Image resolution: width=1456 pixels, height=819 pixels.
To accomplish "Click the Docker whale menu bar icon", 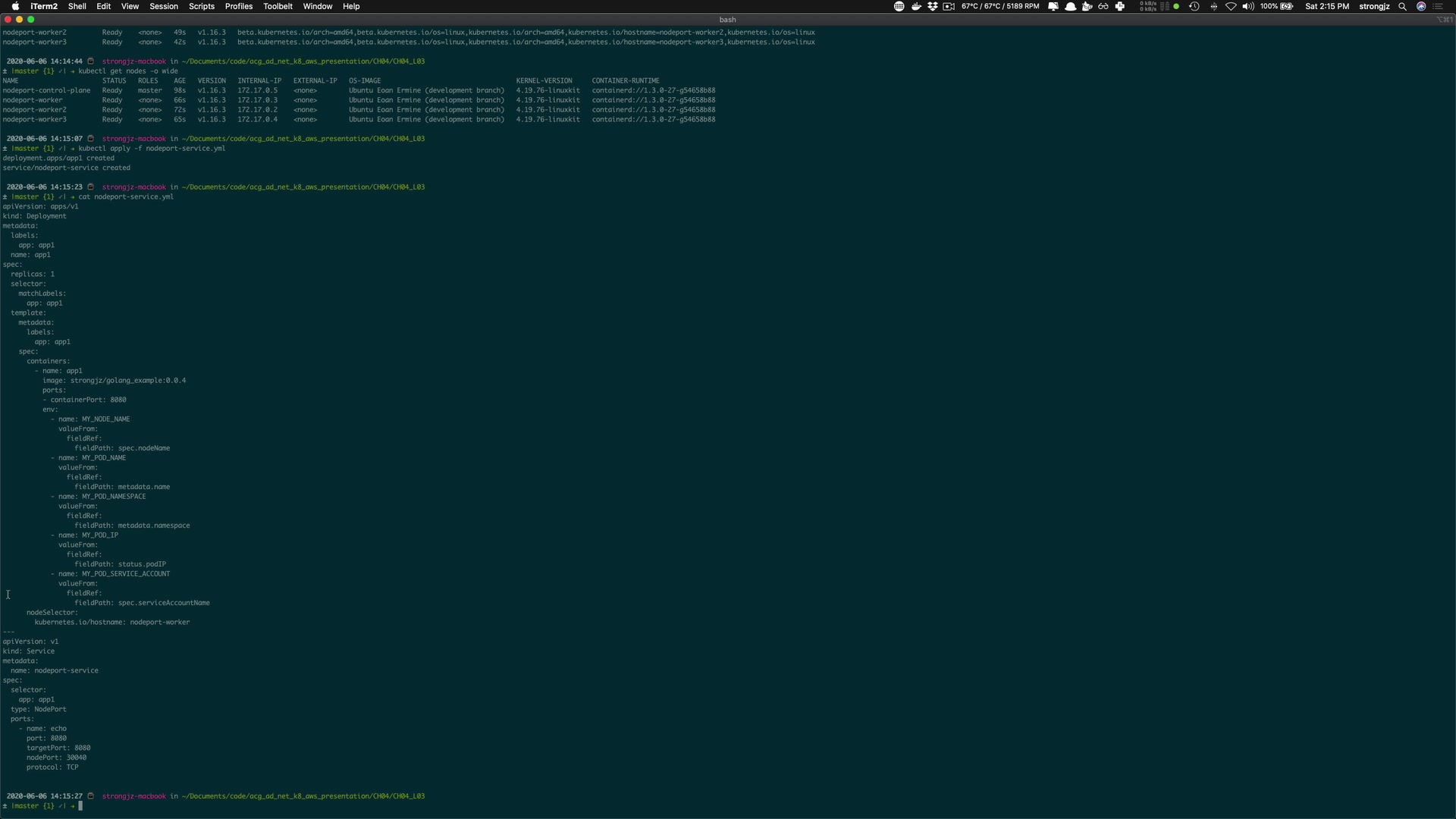I will pyautogui.click(x=916, y=6).
